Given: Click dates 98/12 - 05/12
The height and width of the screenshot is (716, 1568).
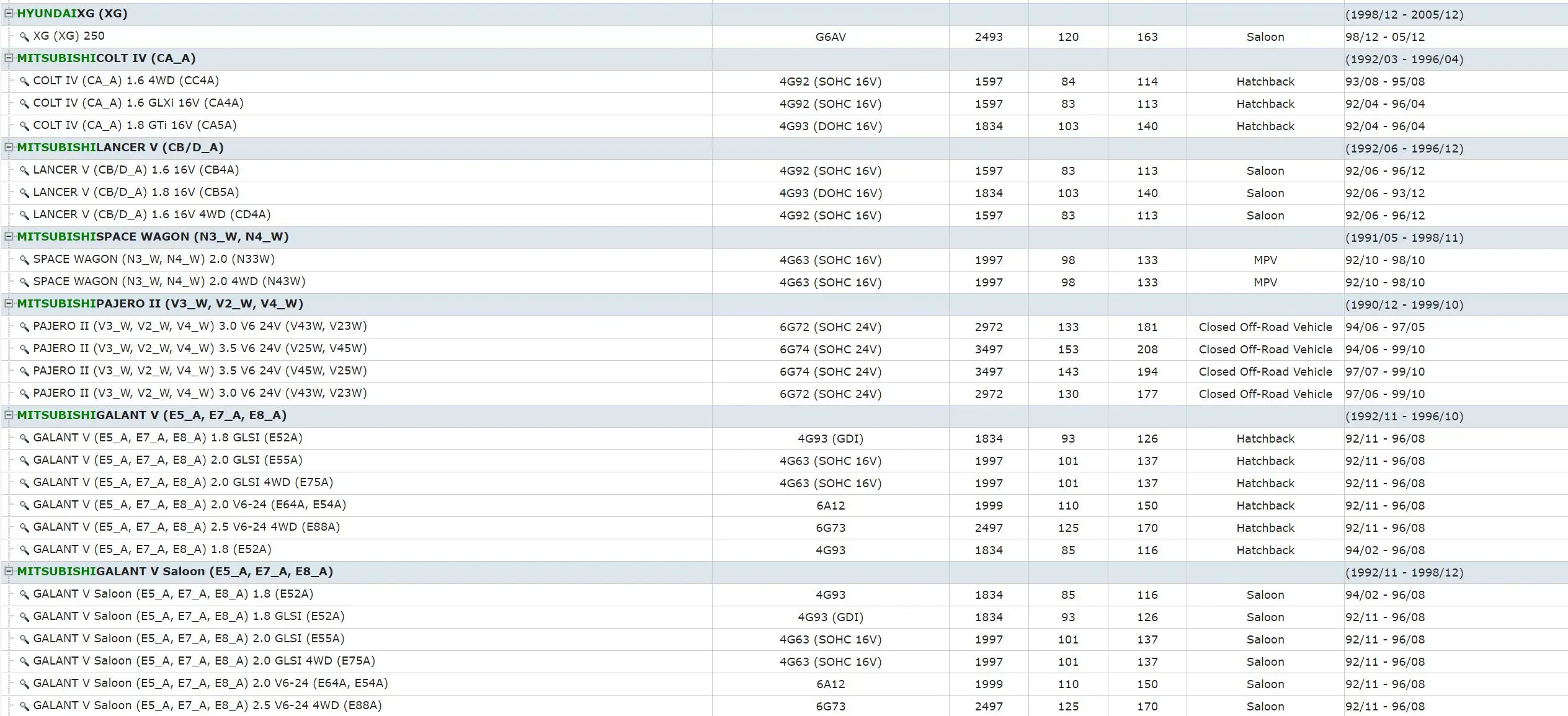Looking at the screenshot, I should pos(1385,37).
